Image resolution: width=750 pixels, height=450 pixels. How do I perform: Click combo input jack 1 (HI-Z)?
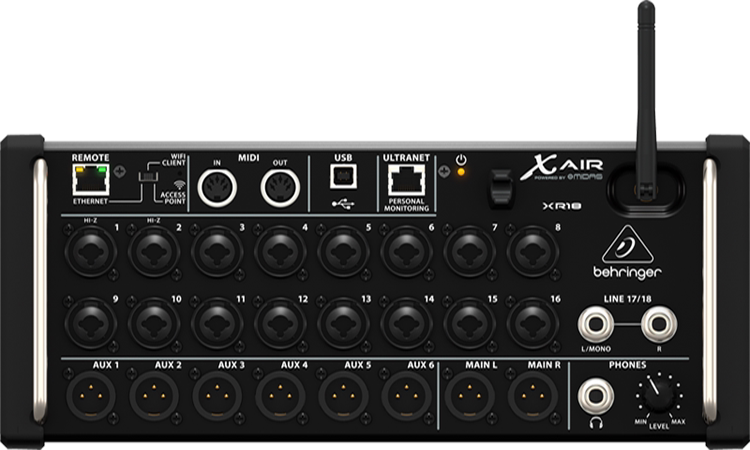pyautogui.click(x=91, y=252)
